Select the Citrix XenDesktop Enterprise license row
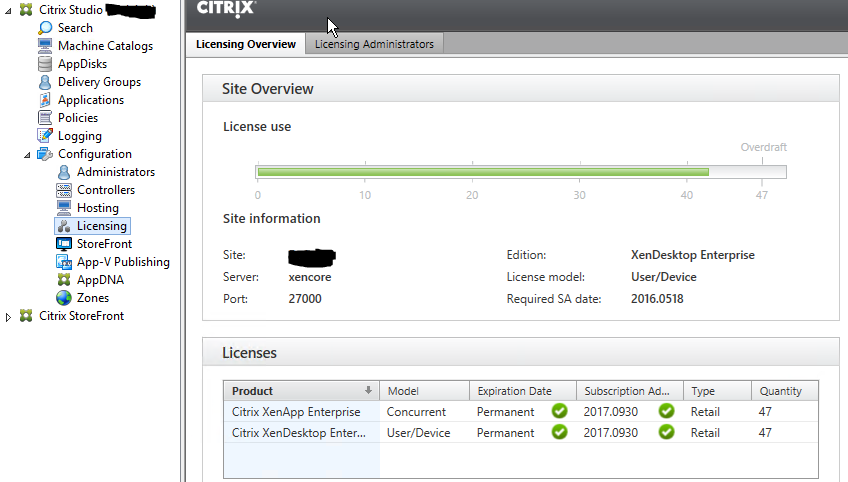The width and height of the screenshot is (848, 482). tap(296, 433)
